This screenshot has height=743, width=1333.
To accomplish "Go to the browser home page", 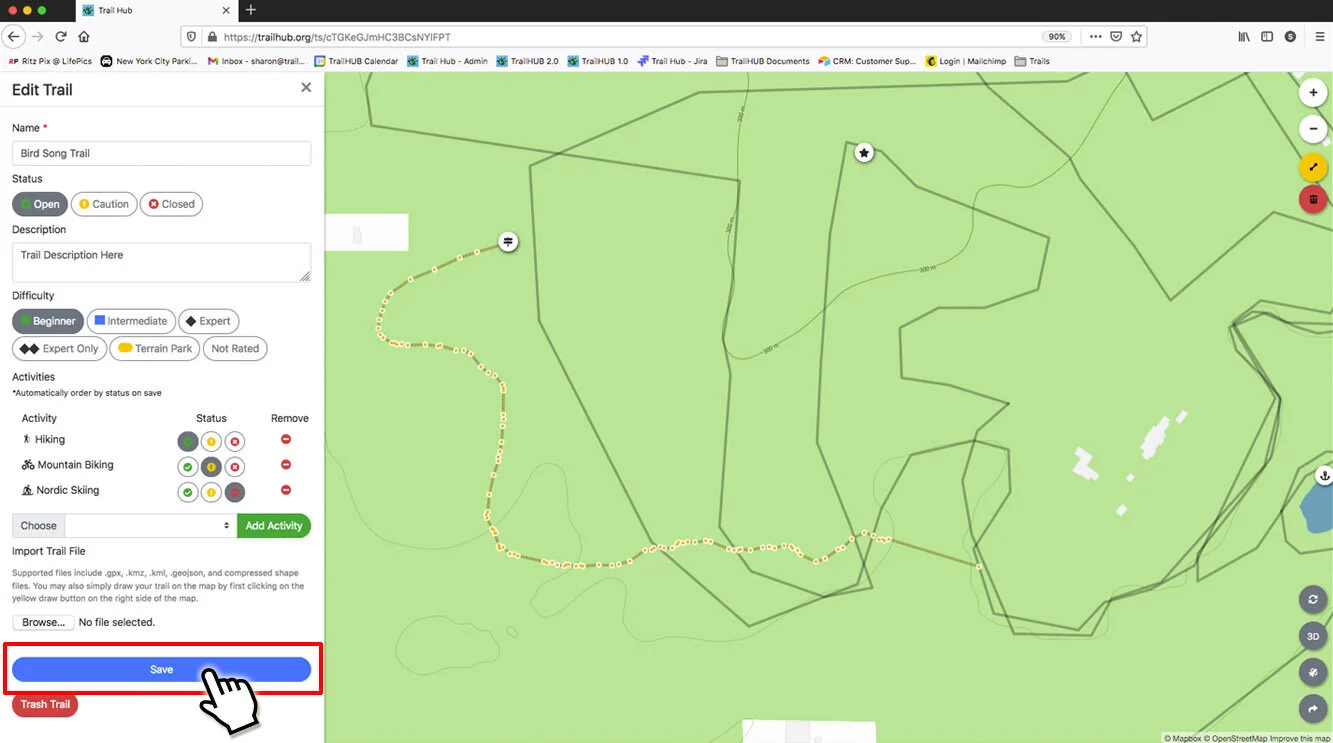I will pyautogui.click(x=84, y=36).
